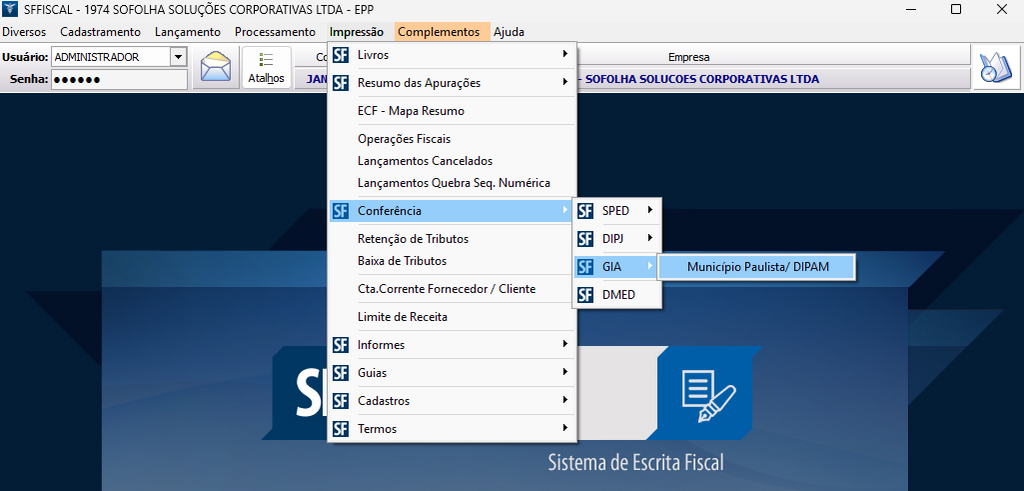Click the Senha password field
1024x491 pixels.
tap(119, 79)
